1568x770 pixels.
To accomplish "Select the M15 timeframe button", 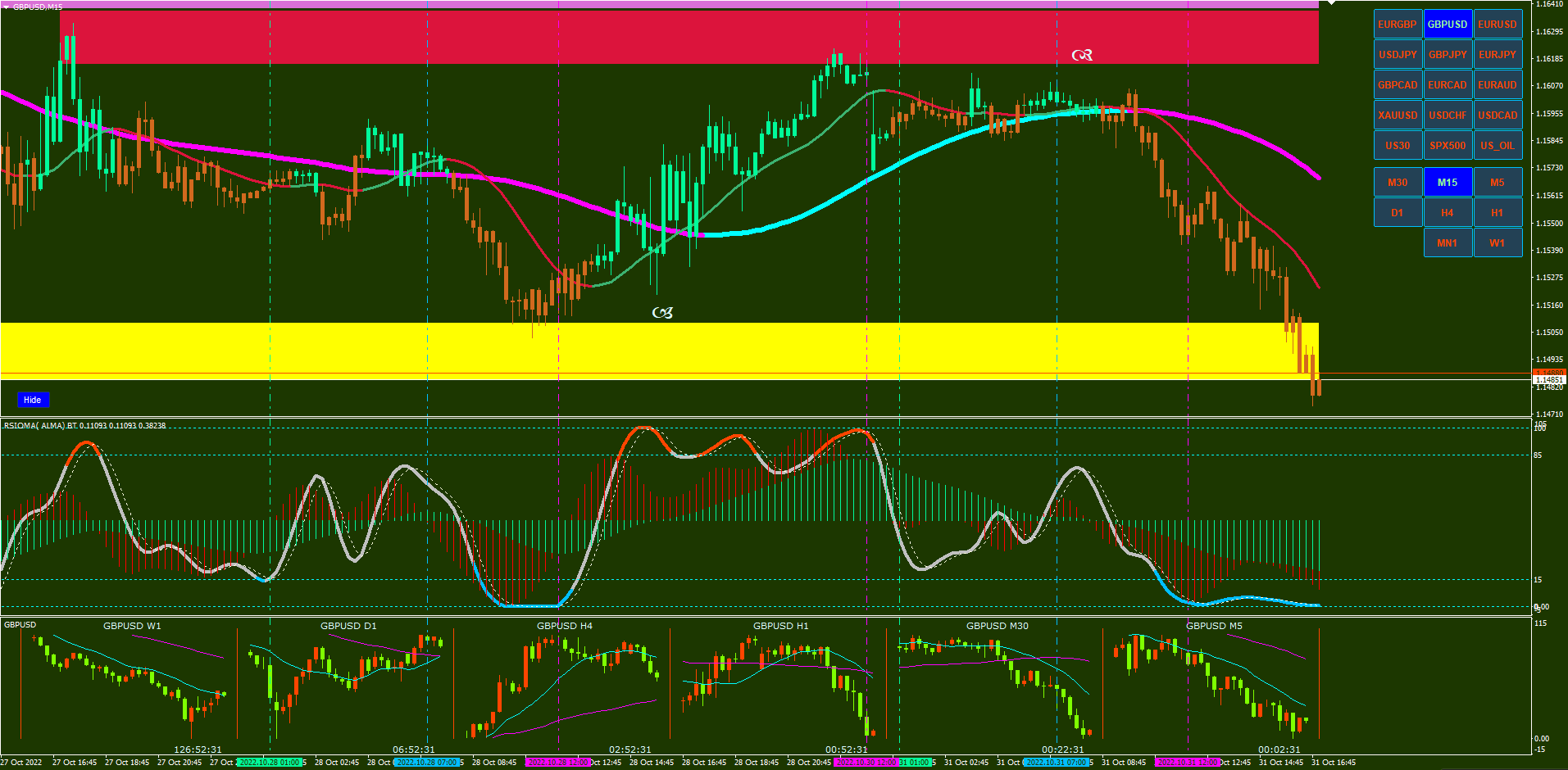I will pos(1448,183).
